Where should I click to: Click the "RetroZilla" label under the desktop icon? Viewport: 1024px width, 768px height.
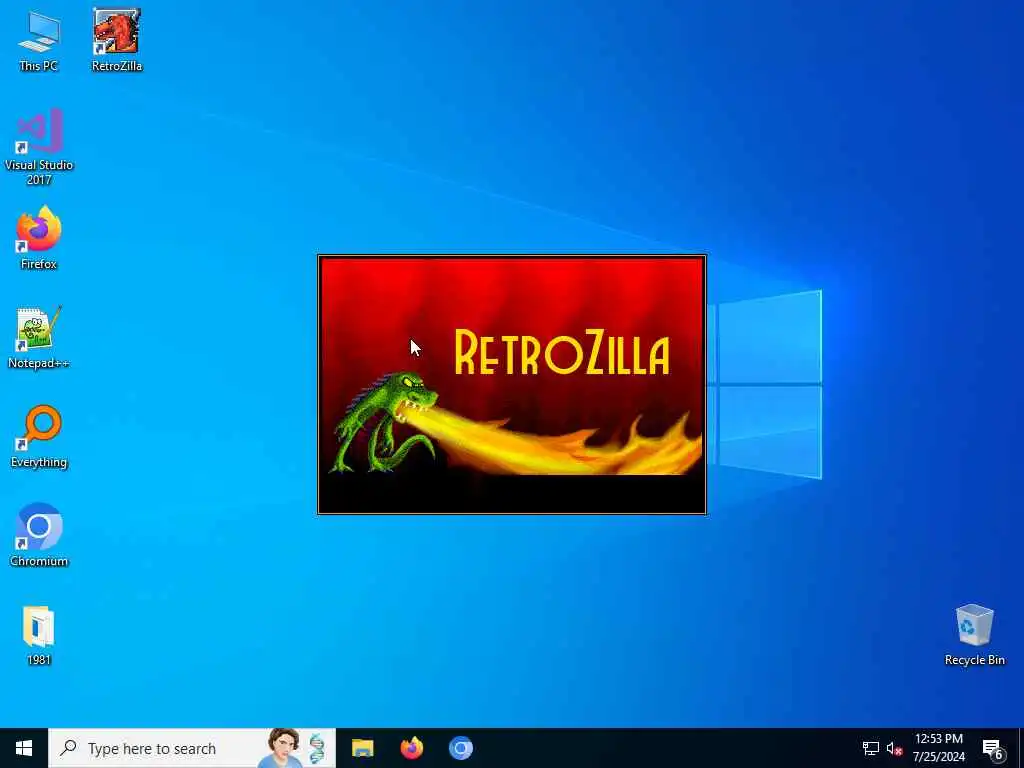click(117, 66)
